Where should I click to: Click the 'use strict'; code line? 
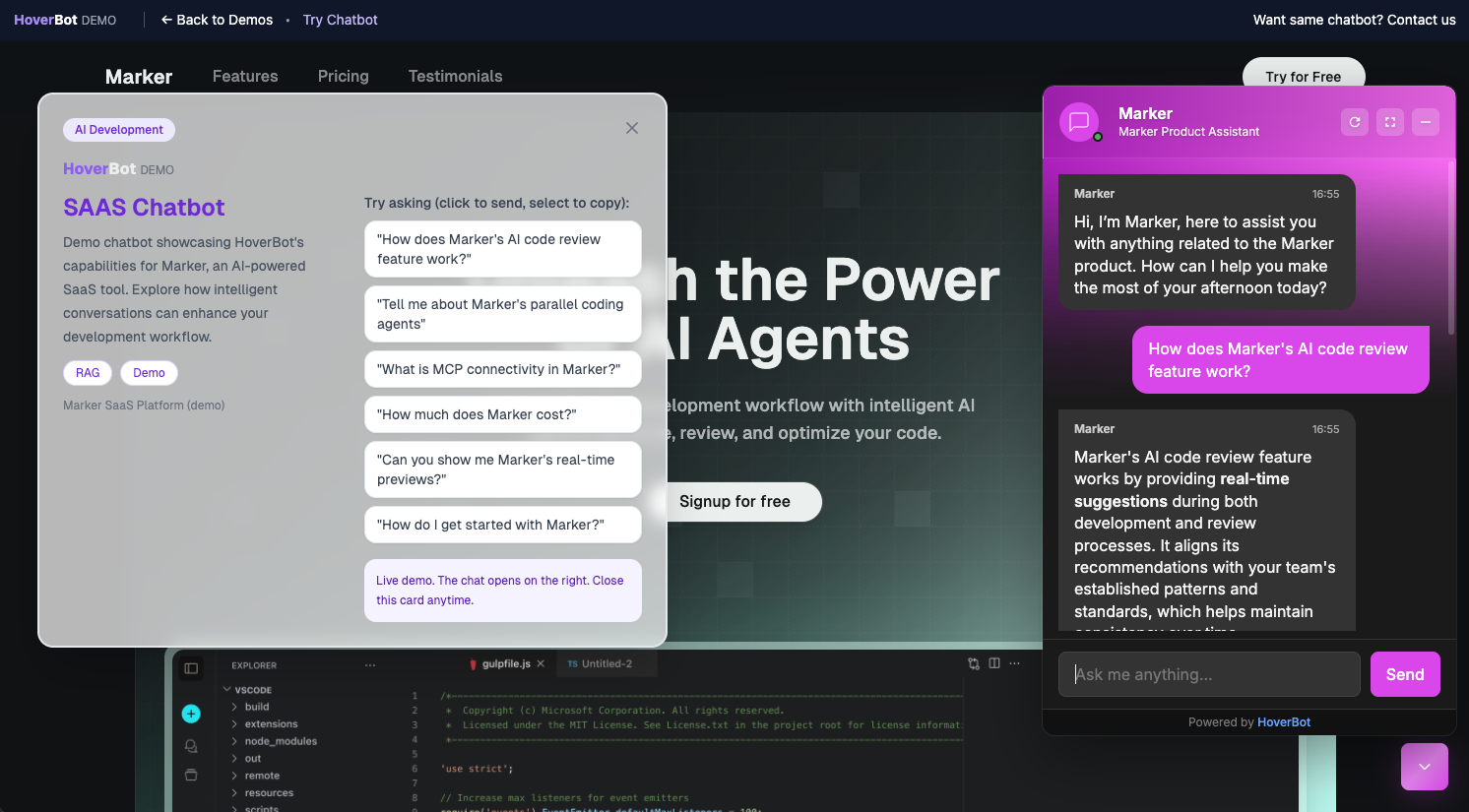[478, 769]
